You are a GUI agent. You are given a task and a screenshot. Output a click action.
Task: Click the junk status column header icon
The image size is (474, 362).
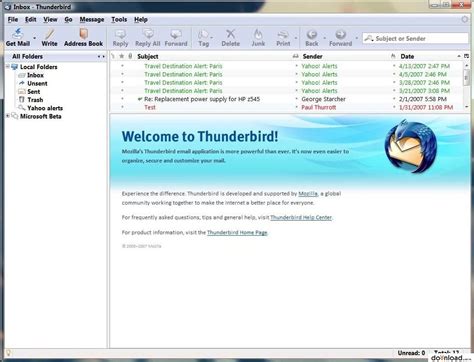tap(393, 56)
